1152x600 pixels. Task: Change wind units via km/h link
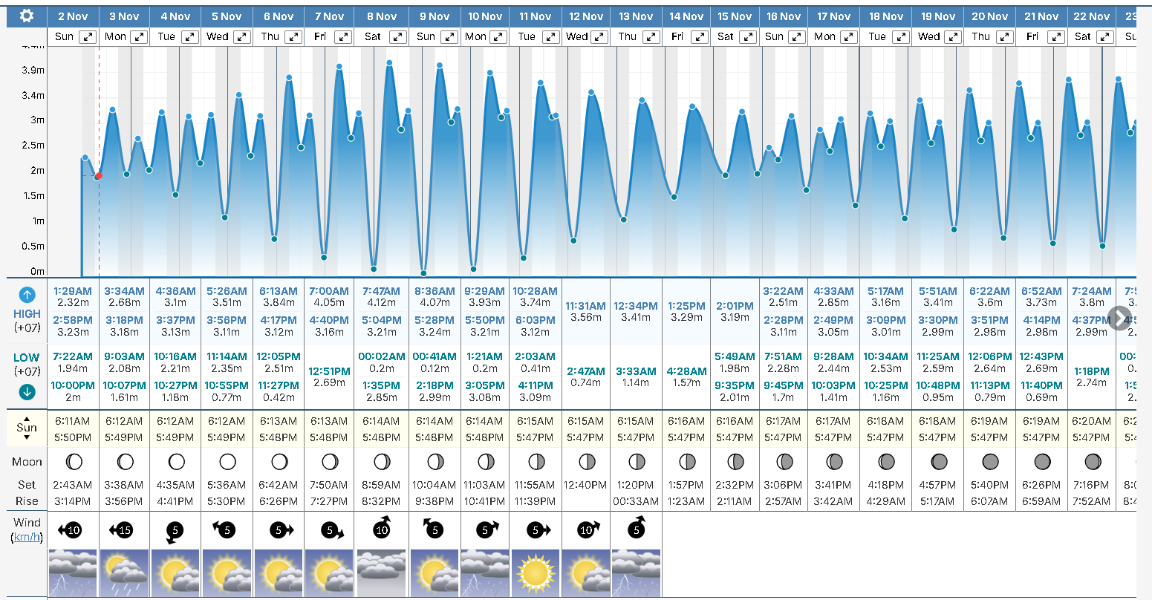(x=27, y=537)
